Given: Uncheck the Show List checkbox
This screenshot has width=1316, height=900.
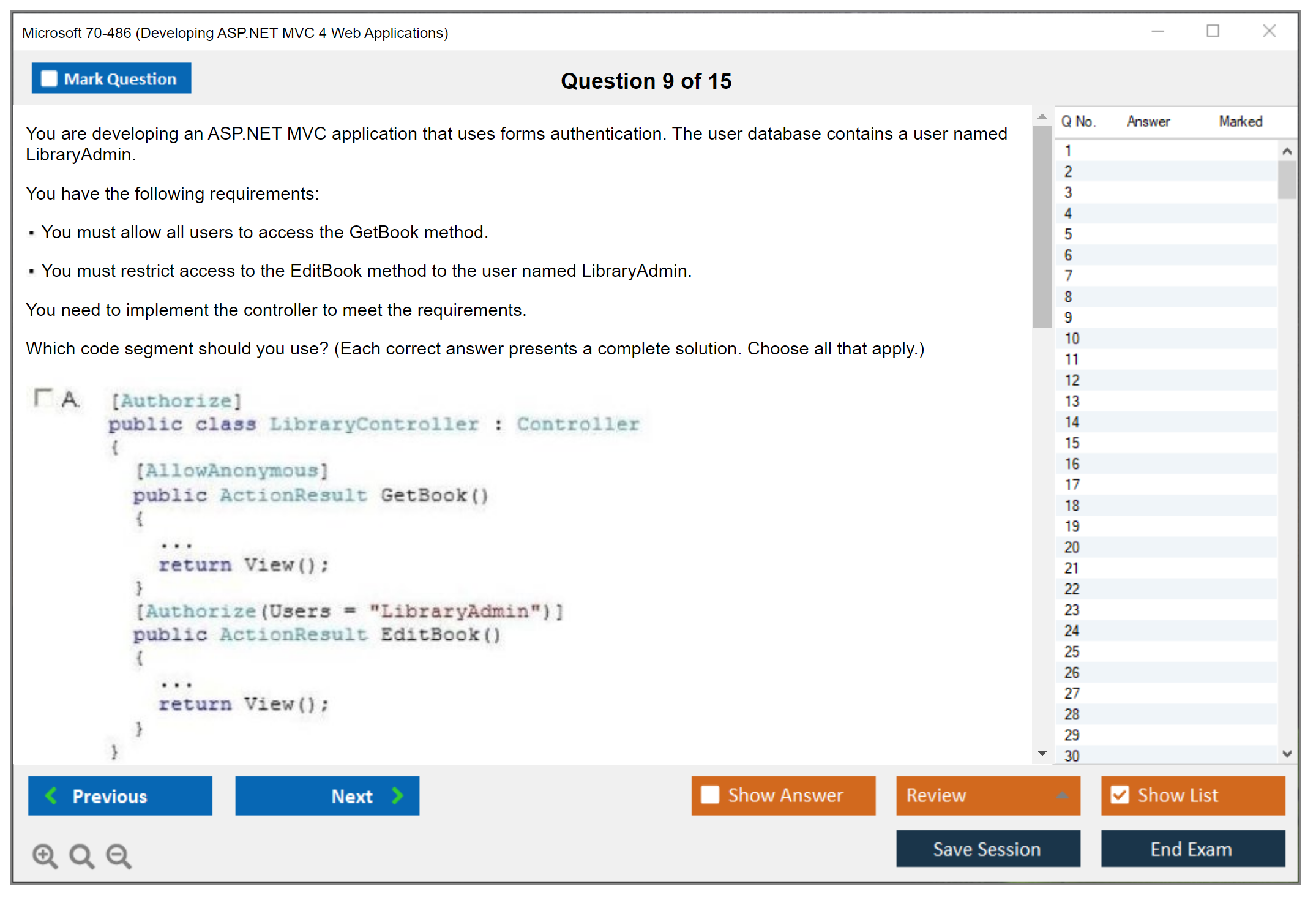Looking at the screenshot, I should [1120, 795].
